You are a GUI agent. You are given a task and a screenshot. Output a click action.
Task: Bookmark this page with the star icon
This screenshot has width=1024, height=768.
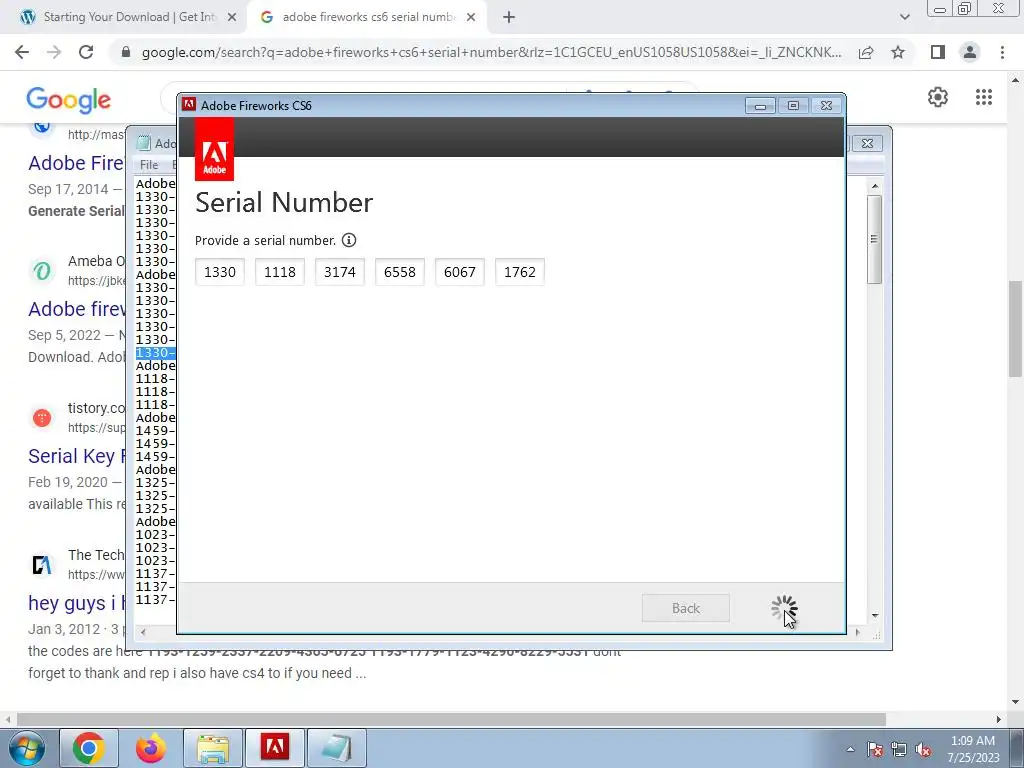[898, 52]
